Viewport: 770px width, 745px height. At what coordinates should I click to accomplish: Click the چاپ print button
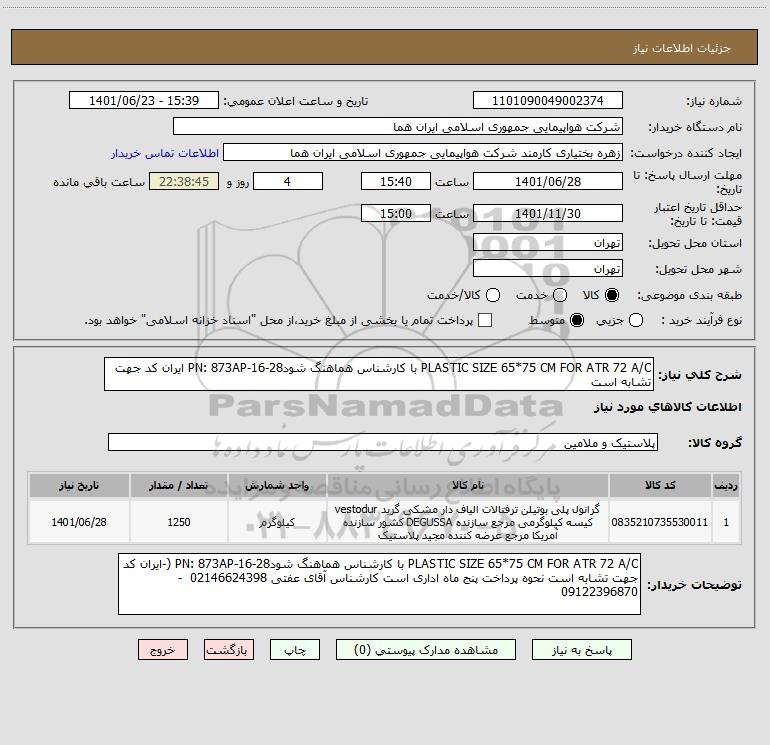pyautogui.click(x=295, y=650)
